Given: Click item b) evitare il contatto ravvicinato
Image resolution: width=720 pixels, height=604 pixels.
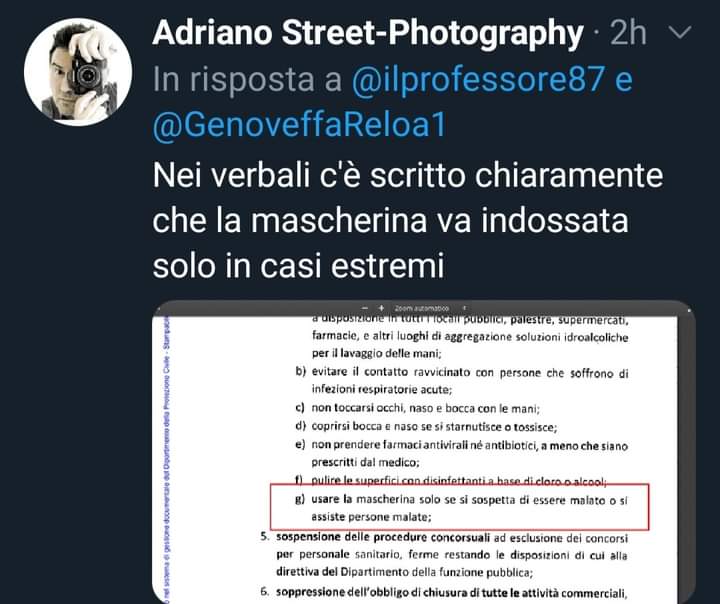Looking at the screenshot, I should pyautogui.click(x=461, y=380).
